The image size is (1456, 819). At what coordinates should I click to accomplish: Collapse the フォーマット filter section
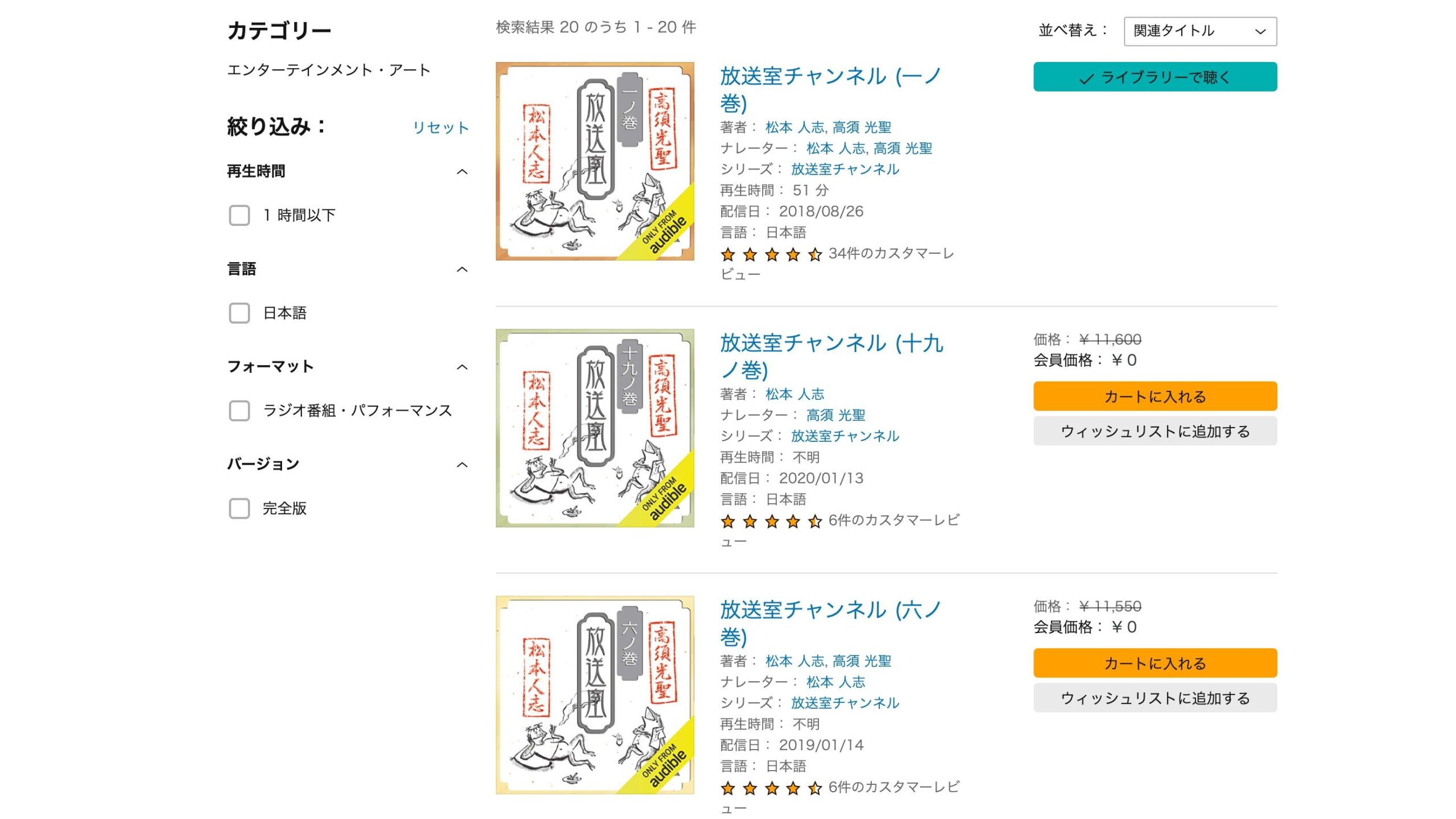click(462, 367)
